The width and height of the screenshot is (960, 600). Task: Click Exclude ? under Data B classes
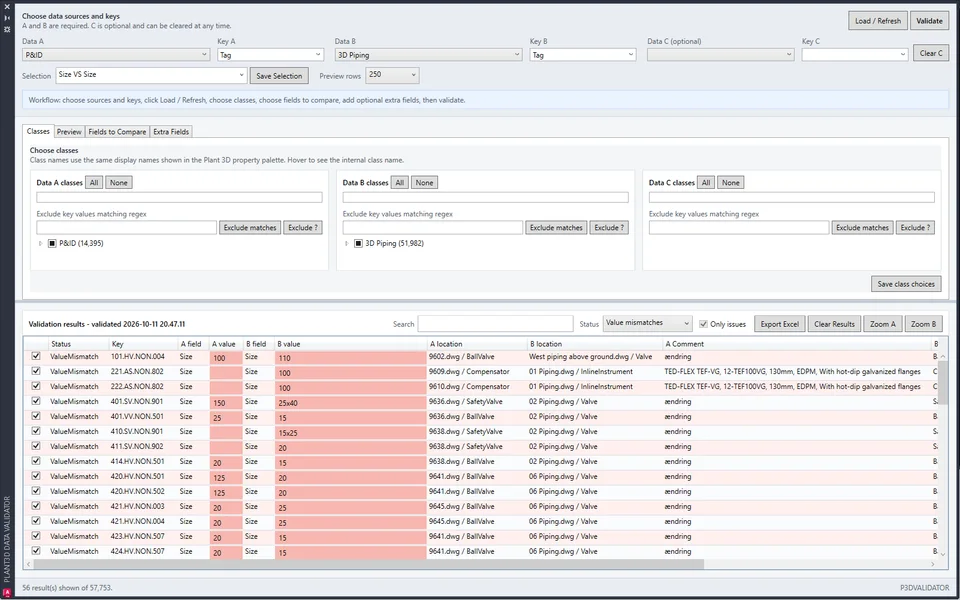click(x=609, y=228)
